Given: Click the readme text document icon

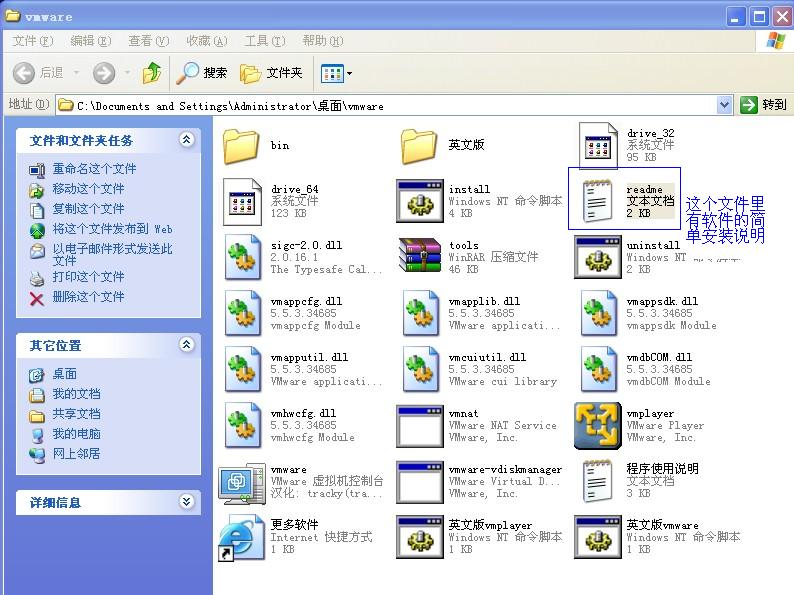Looking at the screenshot, I should pyautogui.click(x=598, y=201).
